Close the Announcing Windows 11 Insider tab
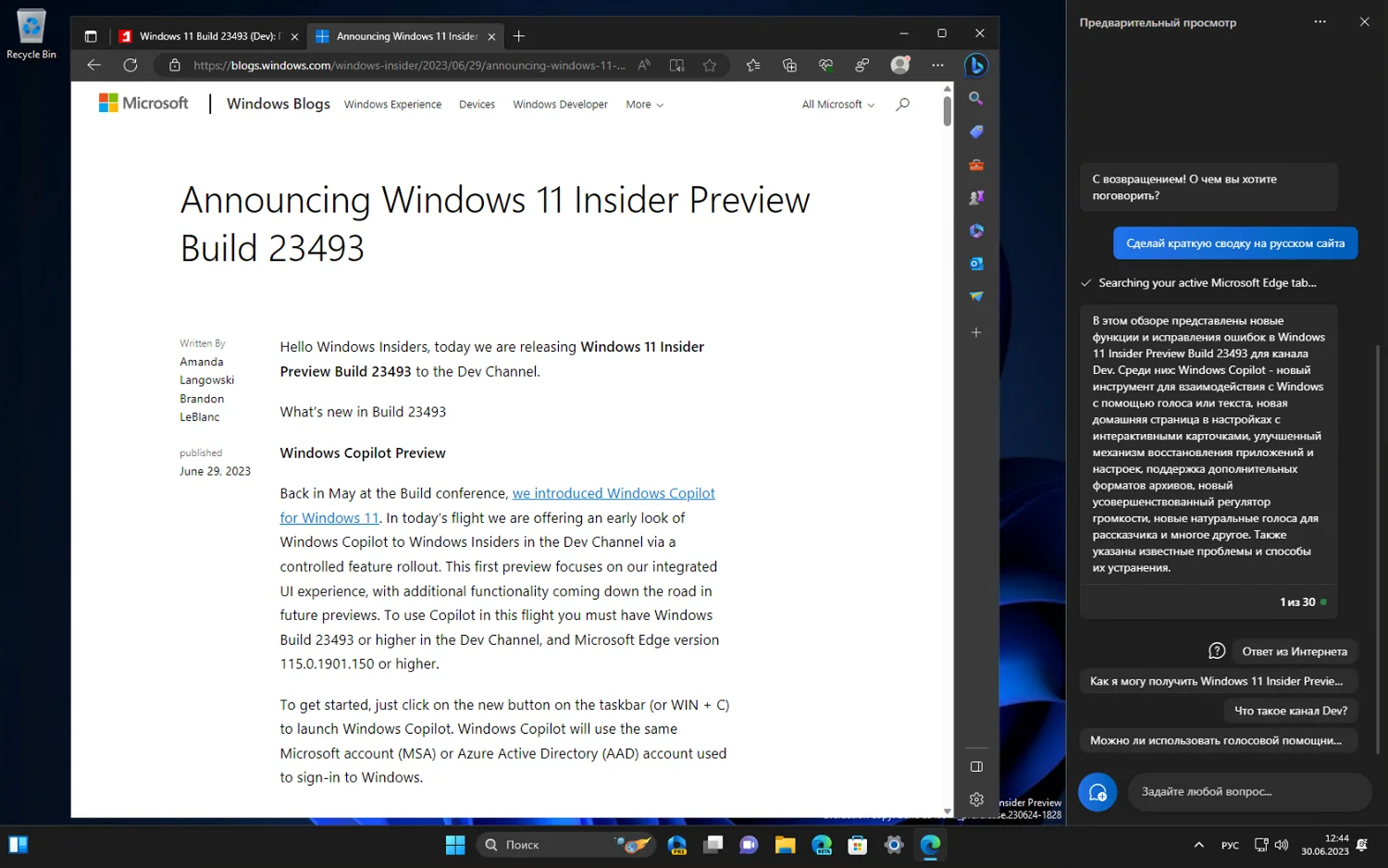This screenshot has width=1388, height=868. tap(491, 37)
